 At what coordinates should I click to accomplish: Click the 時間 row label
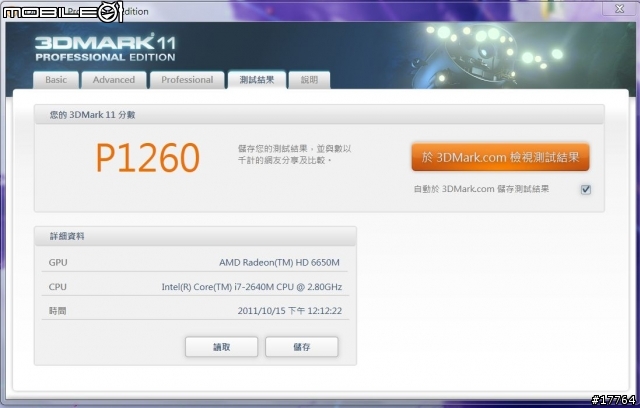[58, 311]
